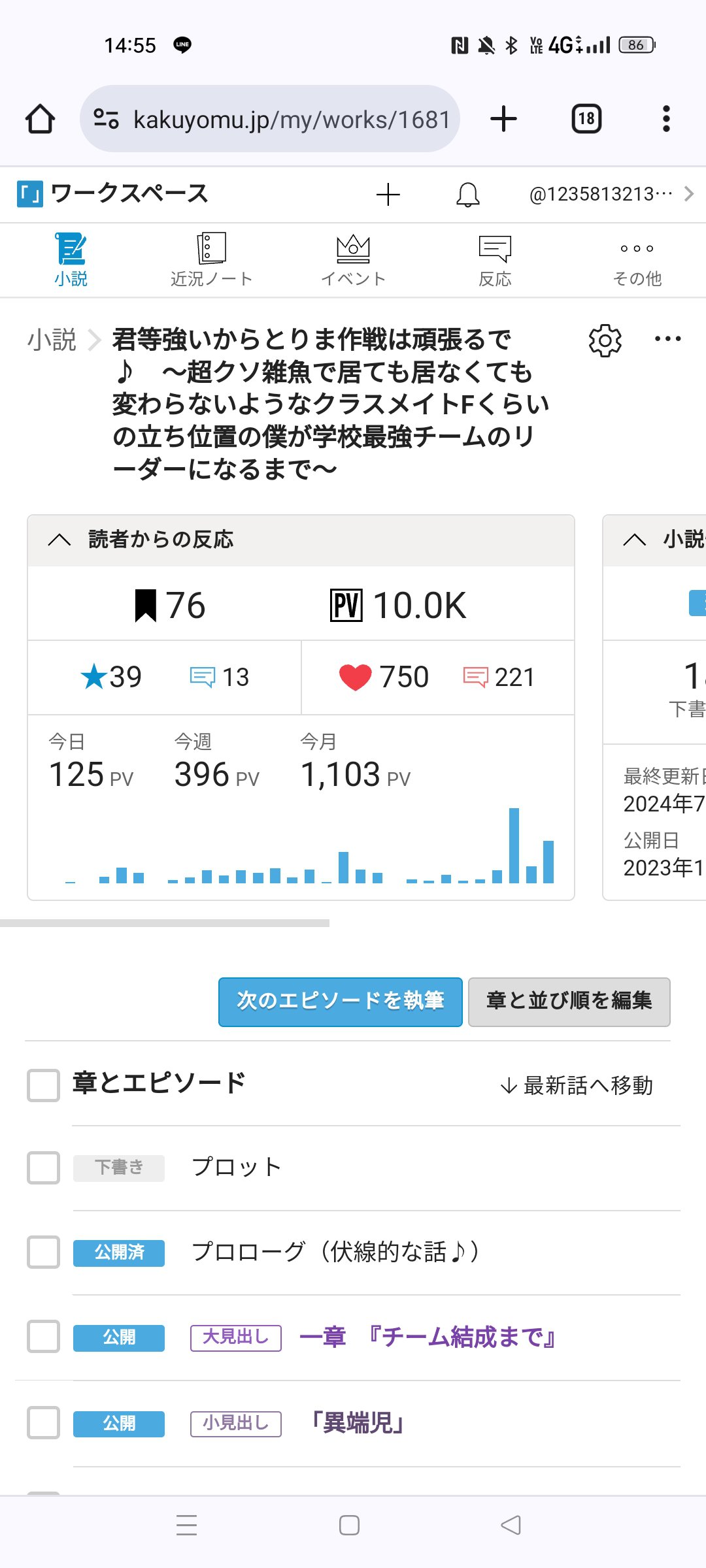Viewport: 706px width, 1568px height.
Task: Open the notification bell in Workspace
Action: tap(467, 195)
